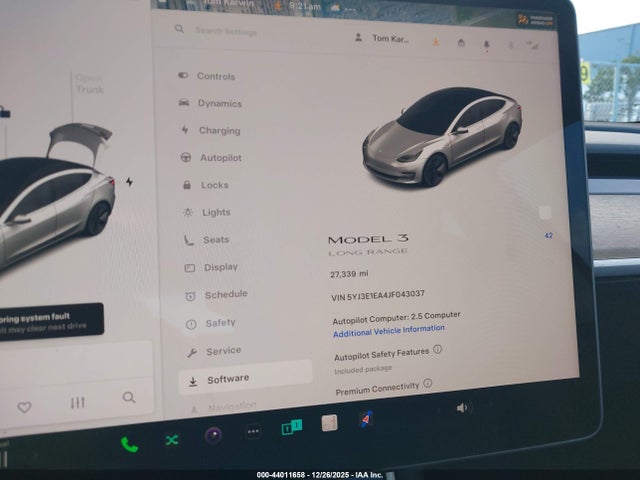Click the 9:21 am clock display
Screen dimensions: 640x480
tap(304, 6)
